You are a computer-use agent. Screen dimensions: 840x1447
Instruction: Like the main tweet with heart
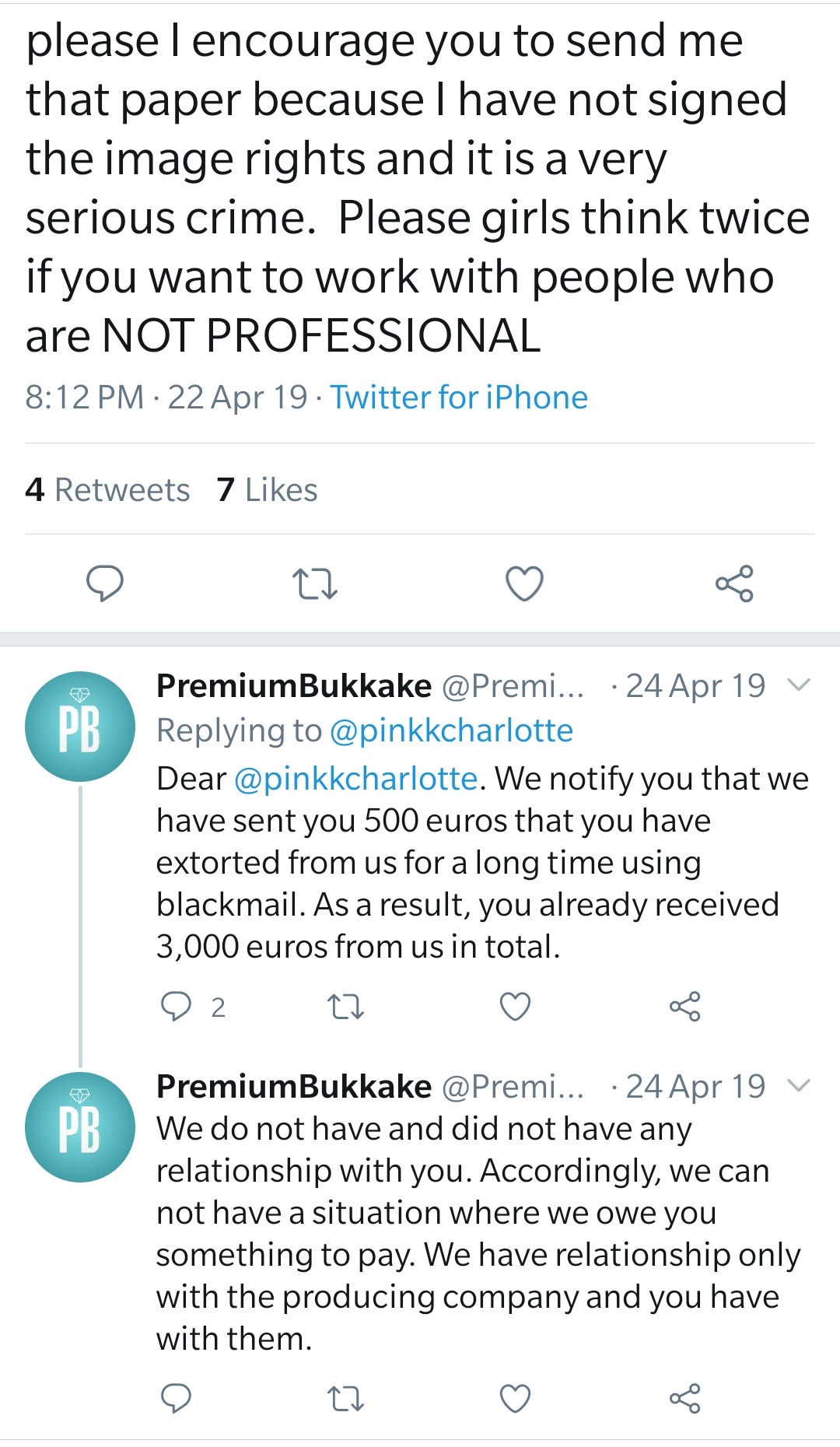[524, 583]
